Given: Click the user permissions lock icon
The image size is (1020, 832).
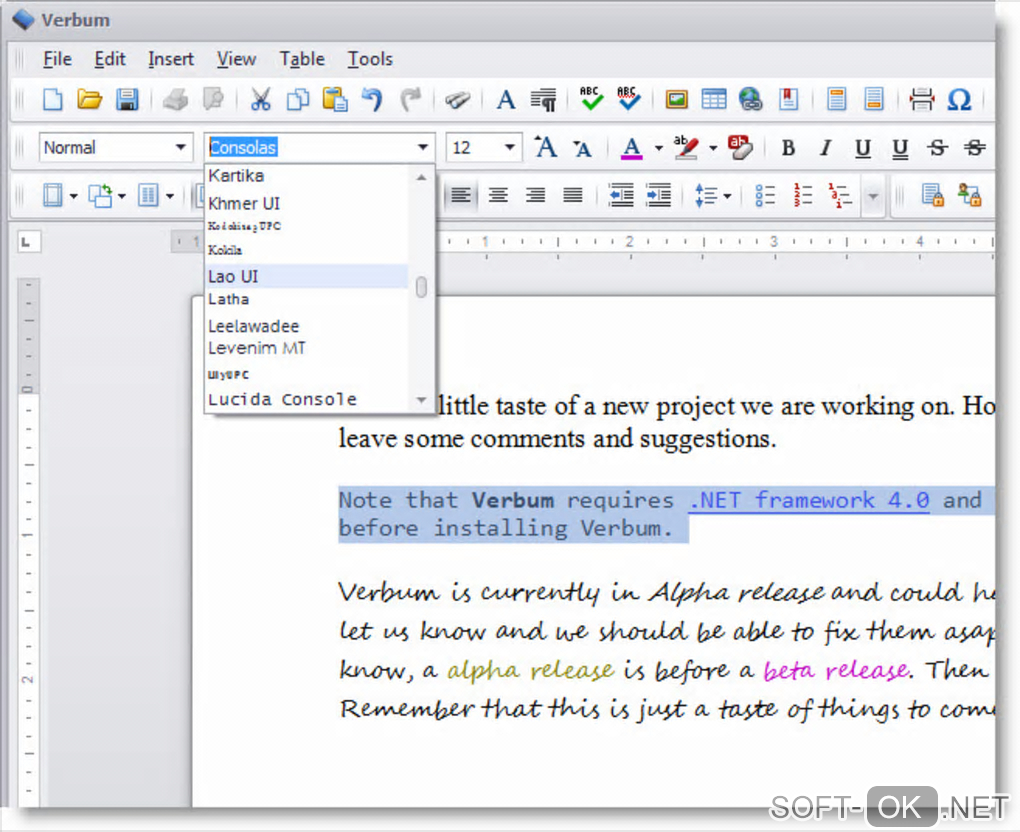Looking at the screenshot, I should pos(969,195).
